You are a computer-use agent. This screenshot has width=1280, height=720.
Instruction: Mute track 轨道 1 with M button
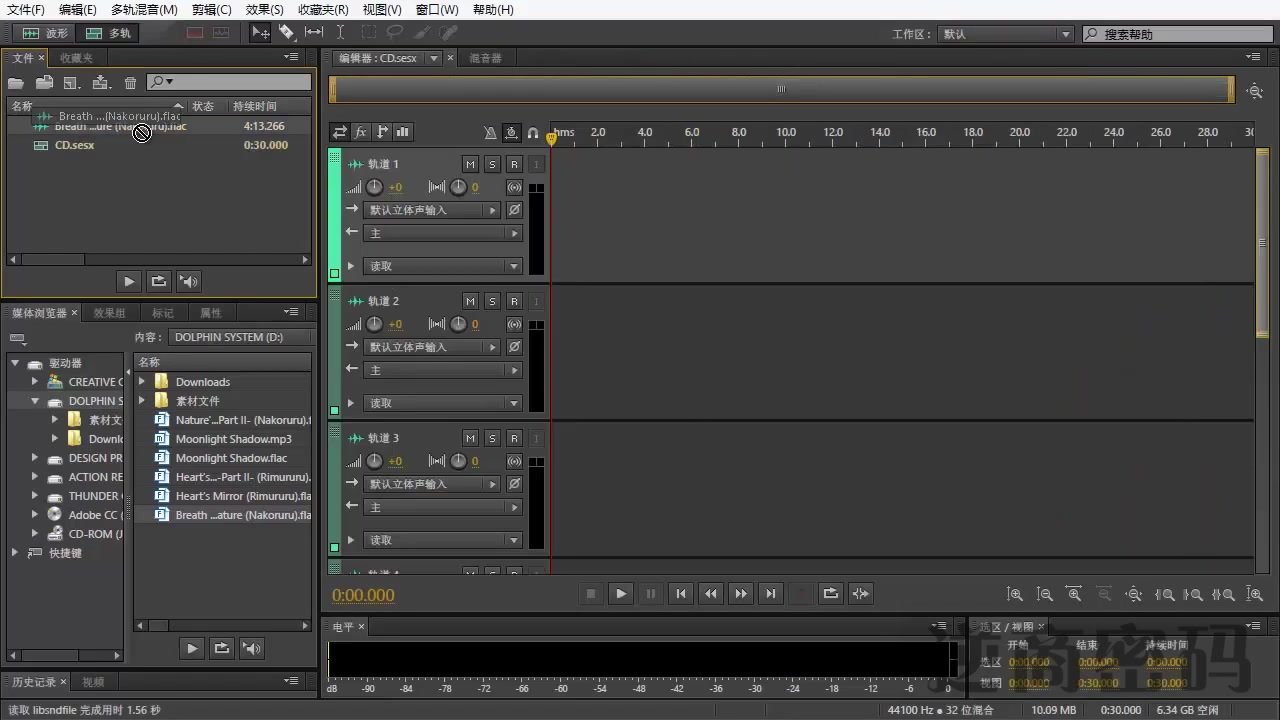click(471, 164)
